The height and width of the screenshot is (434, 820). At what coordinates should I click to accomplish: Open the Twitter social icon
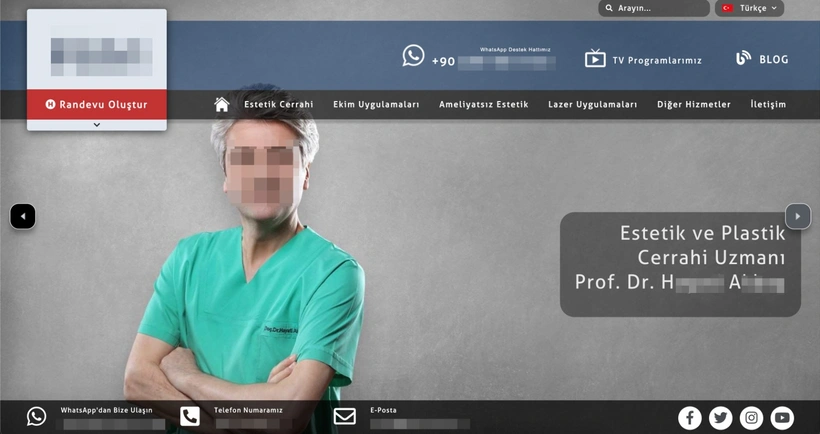click(720, 418)
